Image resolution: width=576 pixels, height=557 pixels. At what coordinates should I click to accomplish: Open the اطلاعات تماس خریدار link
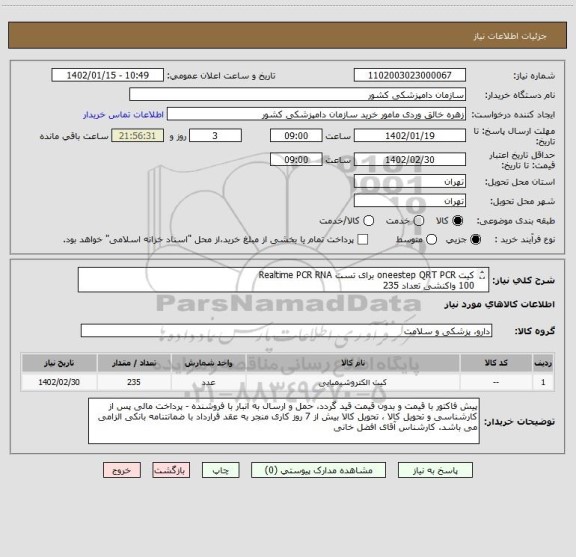[123, 115]
